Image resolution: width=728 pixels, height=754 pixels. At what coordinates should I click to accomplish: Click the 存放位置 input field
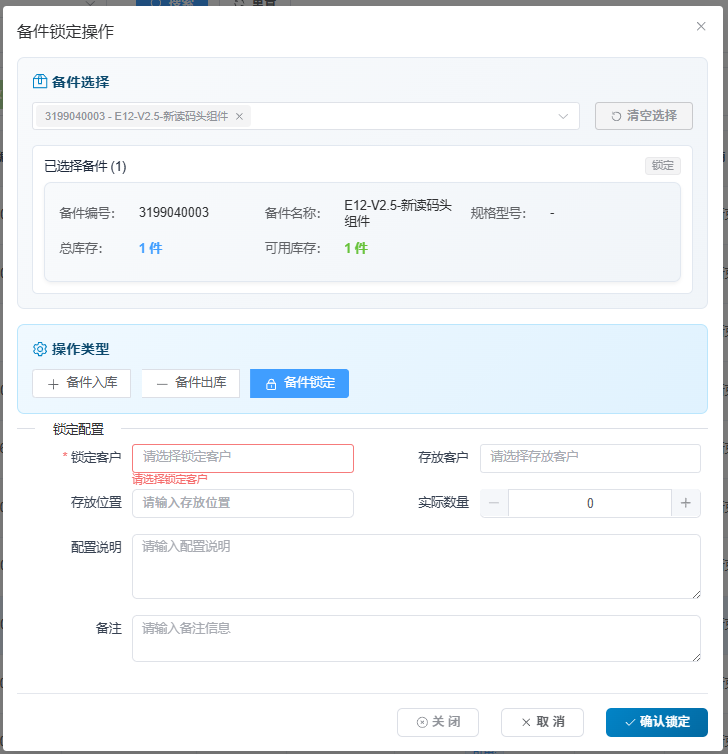[243, 503]
